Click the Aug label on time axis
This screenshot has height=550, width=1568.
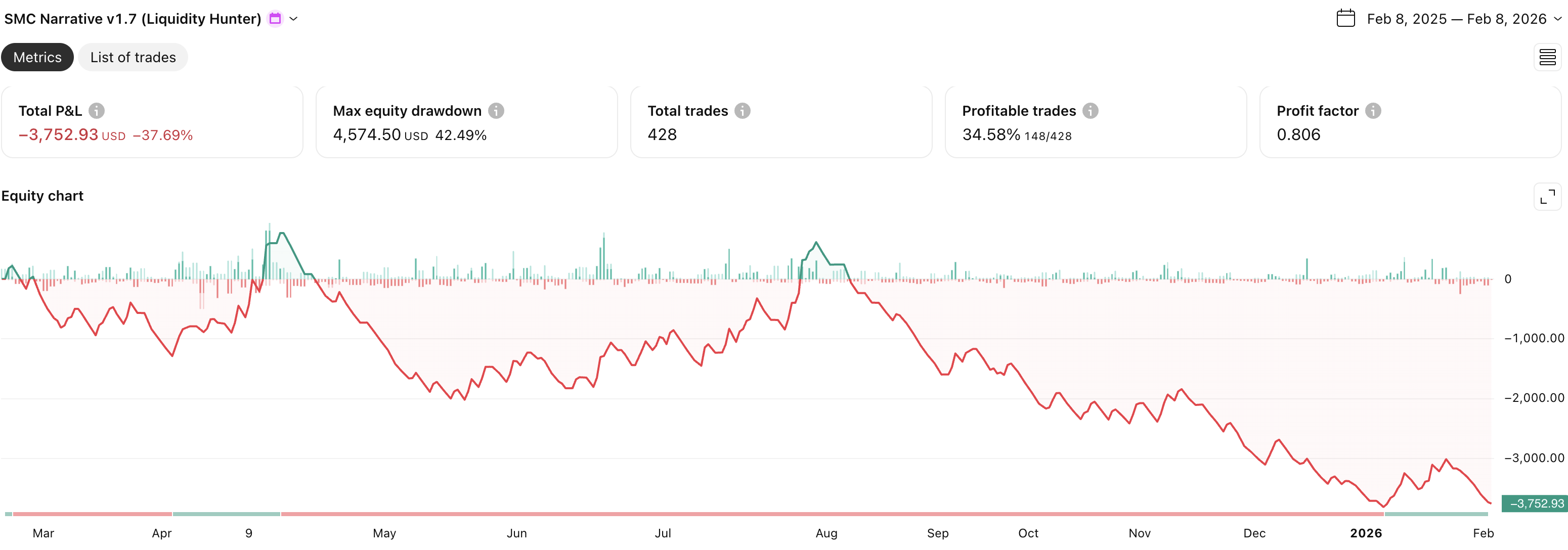point(826,533)
